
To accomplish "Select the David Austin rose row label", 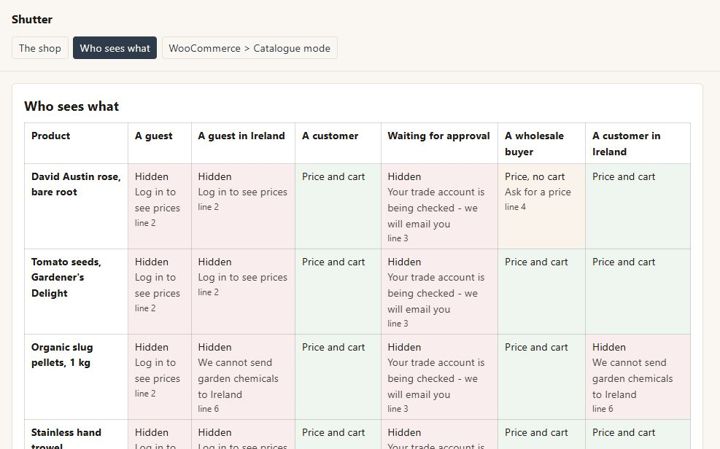I will point(76,184).
